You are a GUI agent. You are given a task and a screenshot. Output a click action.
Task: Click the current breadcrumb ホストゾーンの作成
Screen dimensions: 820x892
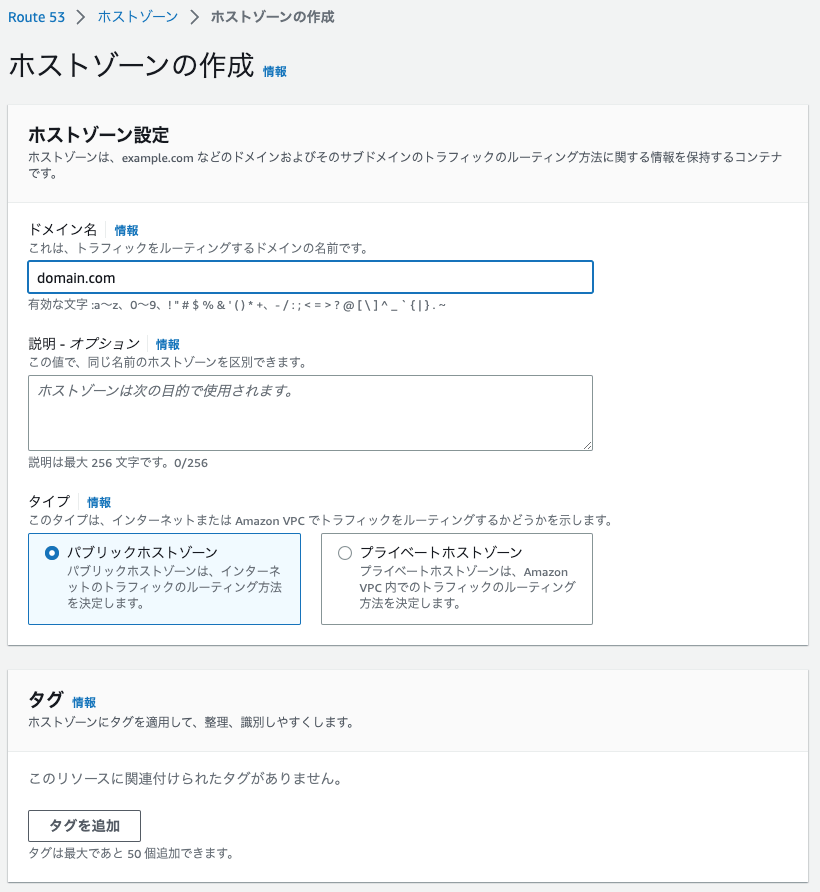click(273, 17)
